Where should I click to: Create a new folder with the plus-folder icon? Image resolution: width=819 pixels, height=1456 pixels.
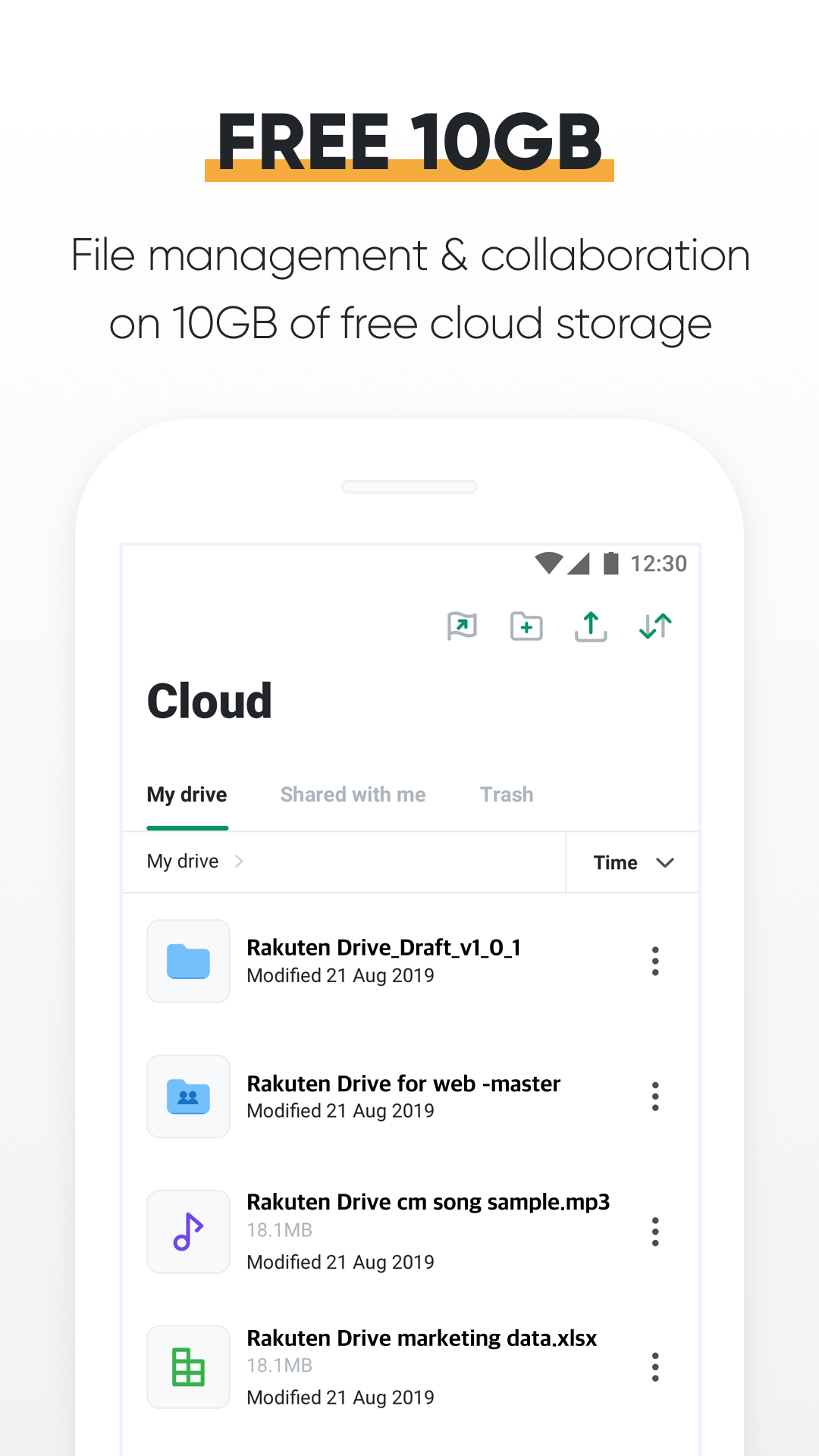(x=526, y=626)
